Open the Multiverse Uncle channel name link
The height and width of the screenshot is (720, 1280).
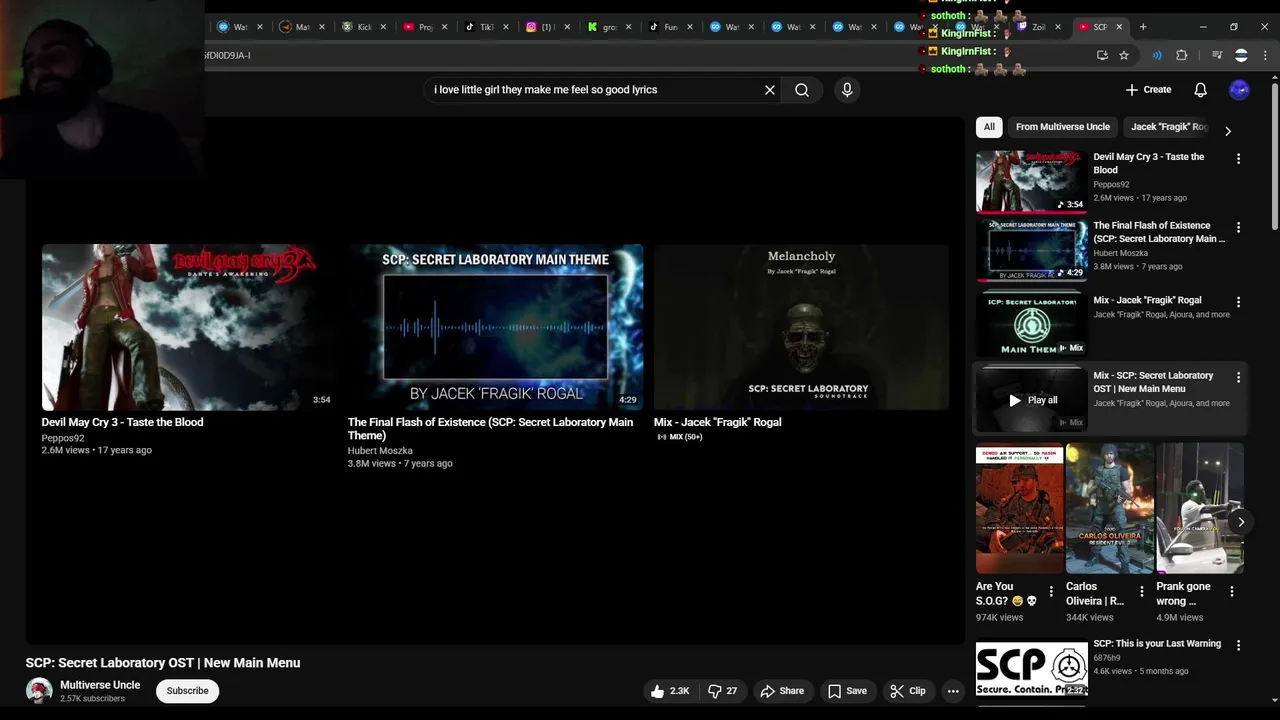point(100,685)
